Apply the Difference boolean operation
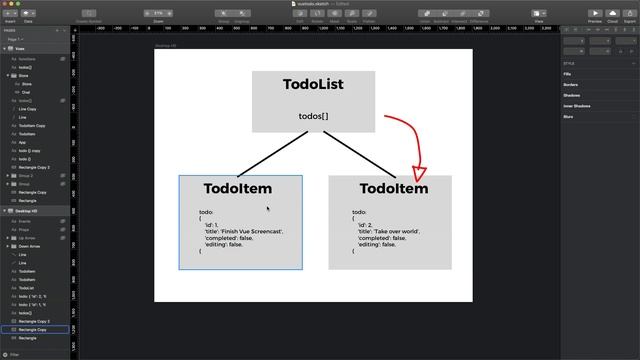 point(480,13)
